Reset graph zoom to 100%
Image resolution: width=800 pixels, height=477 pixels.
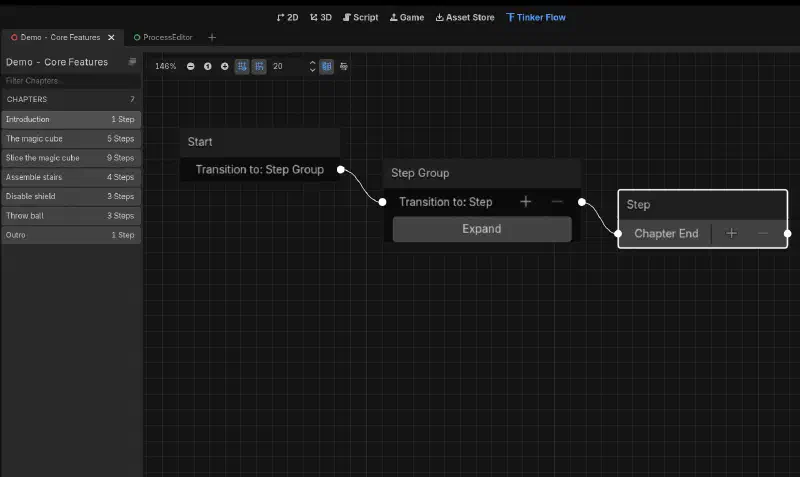click(208, 66)
